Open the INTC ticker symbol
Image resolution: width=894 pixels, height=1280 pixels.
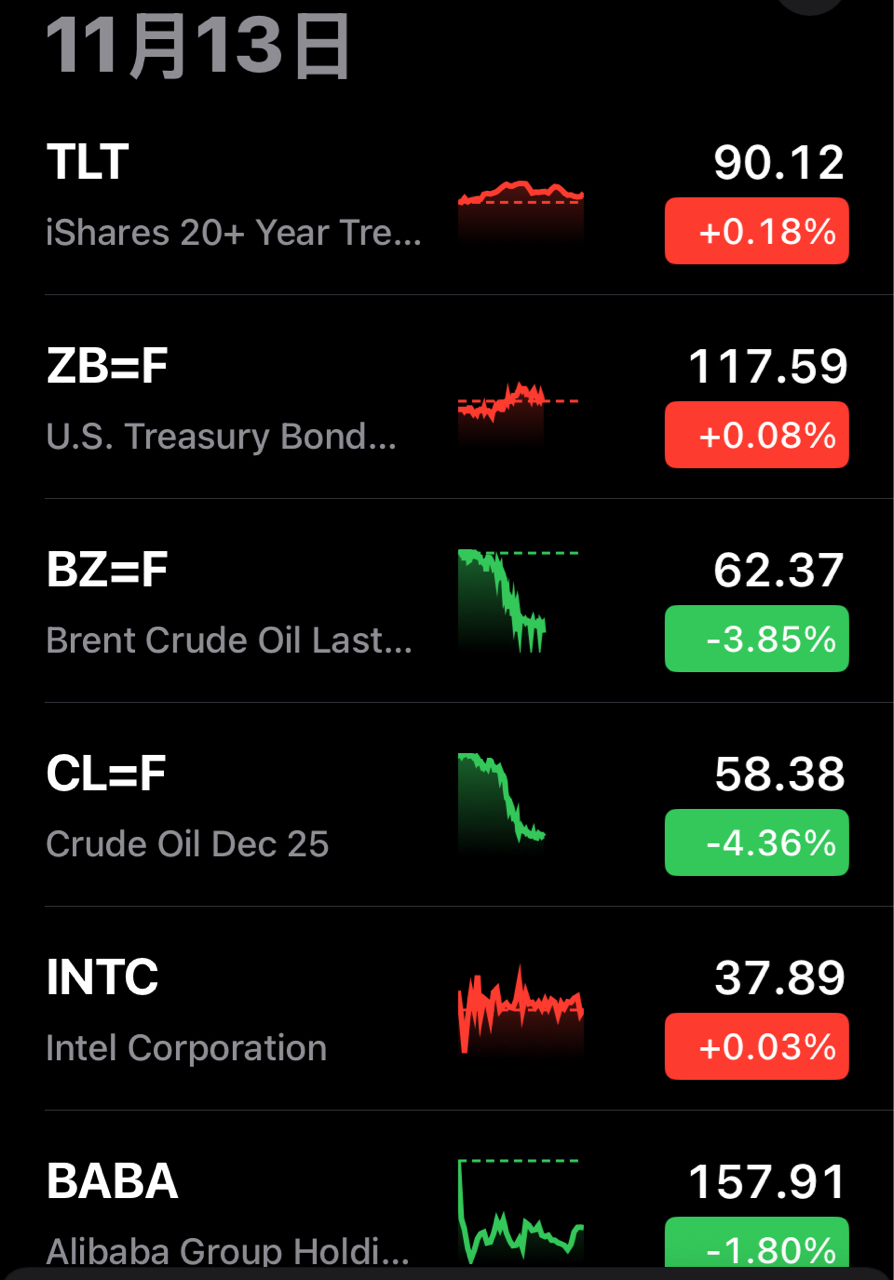(102, 978)
